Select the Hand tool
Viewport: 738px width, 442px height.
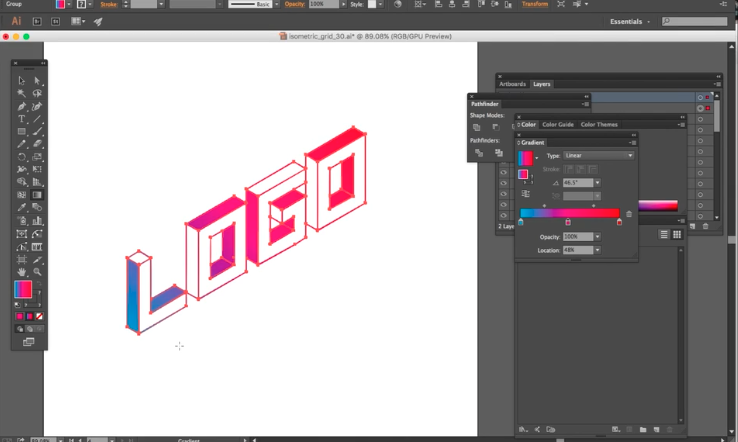pos(22,271)
